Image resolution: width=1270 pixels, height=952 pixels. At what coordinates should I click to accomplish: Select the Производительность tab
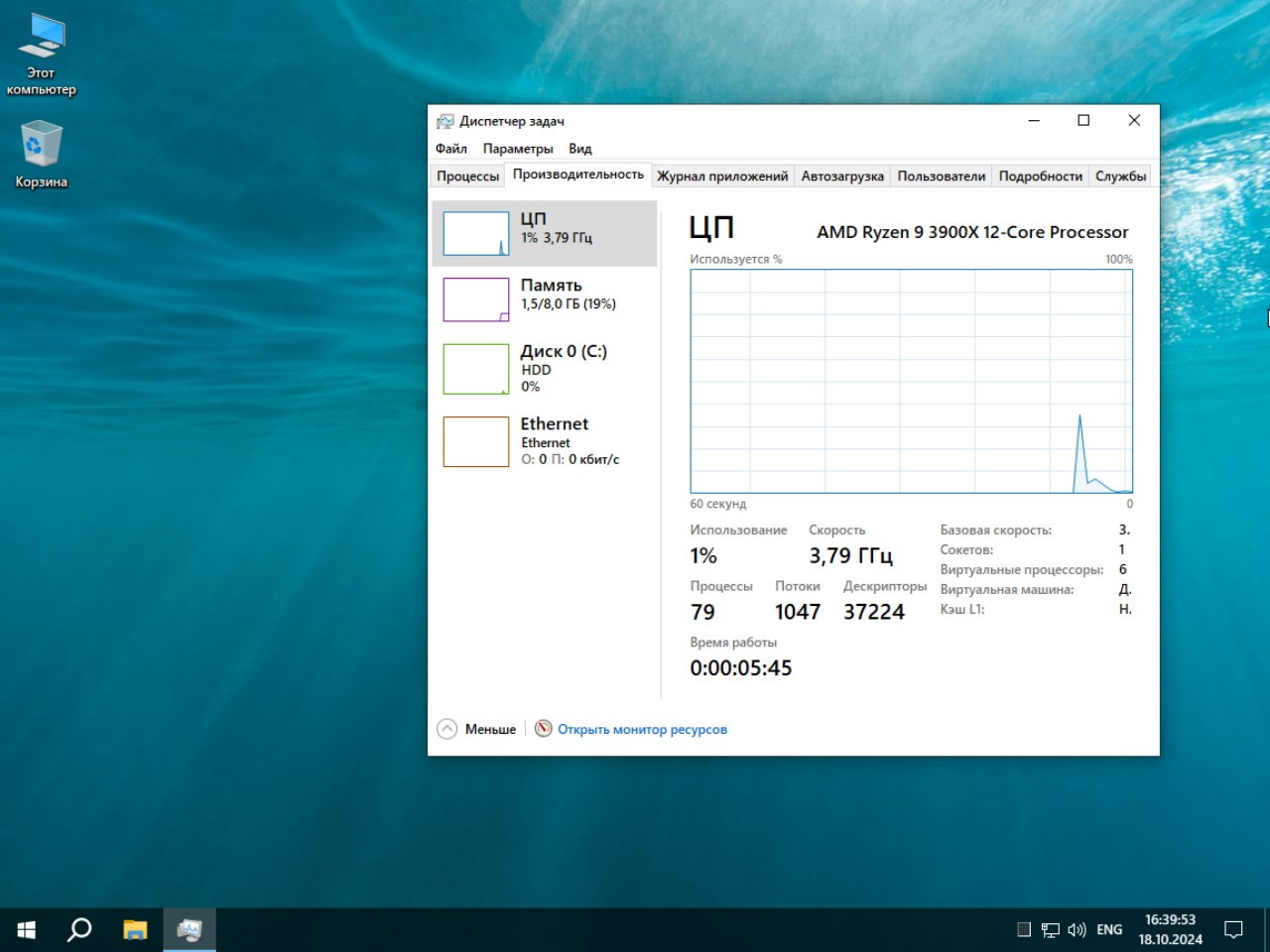pyautogui.click(x=578, y=175)
